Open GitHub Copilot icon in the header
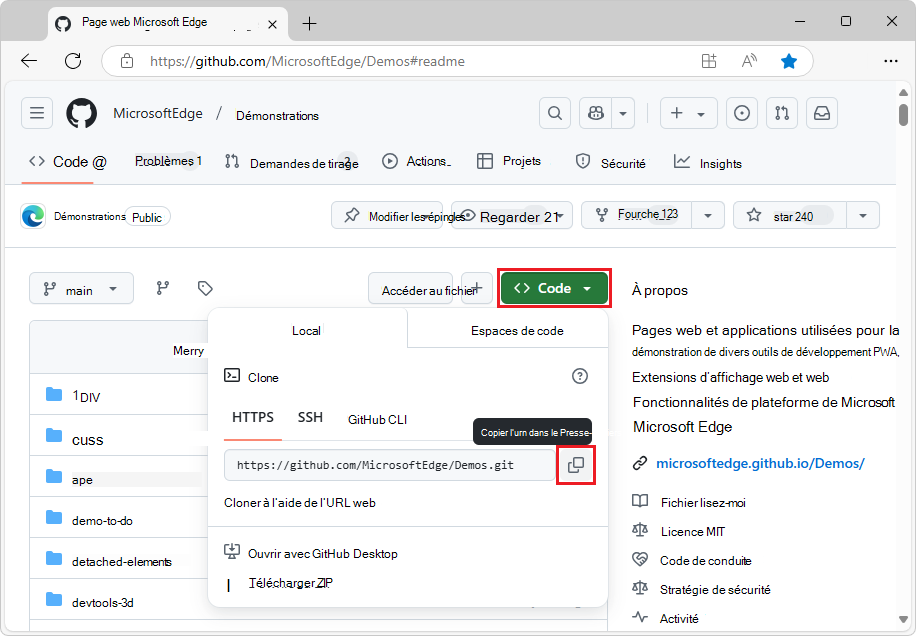Viewport: 916px width, 636px height. [x=595, y=113]
